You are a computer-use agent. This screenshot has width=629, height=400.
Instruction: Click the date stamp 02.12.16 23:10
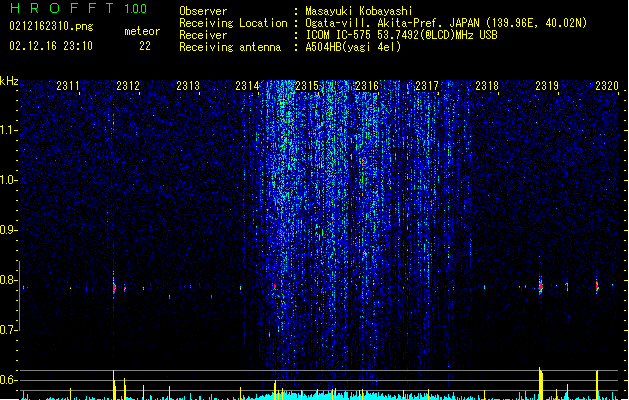[51, 46]
